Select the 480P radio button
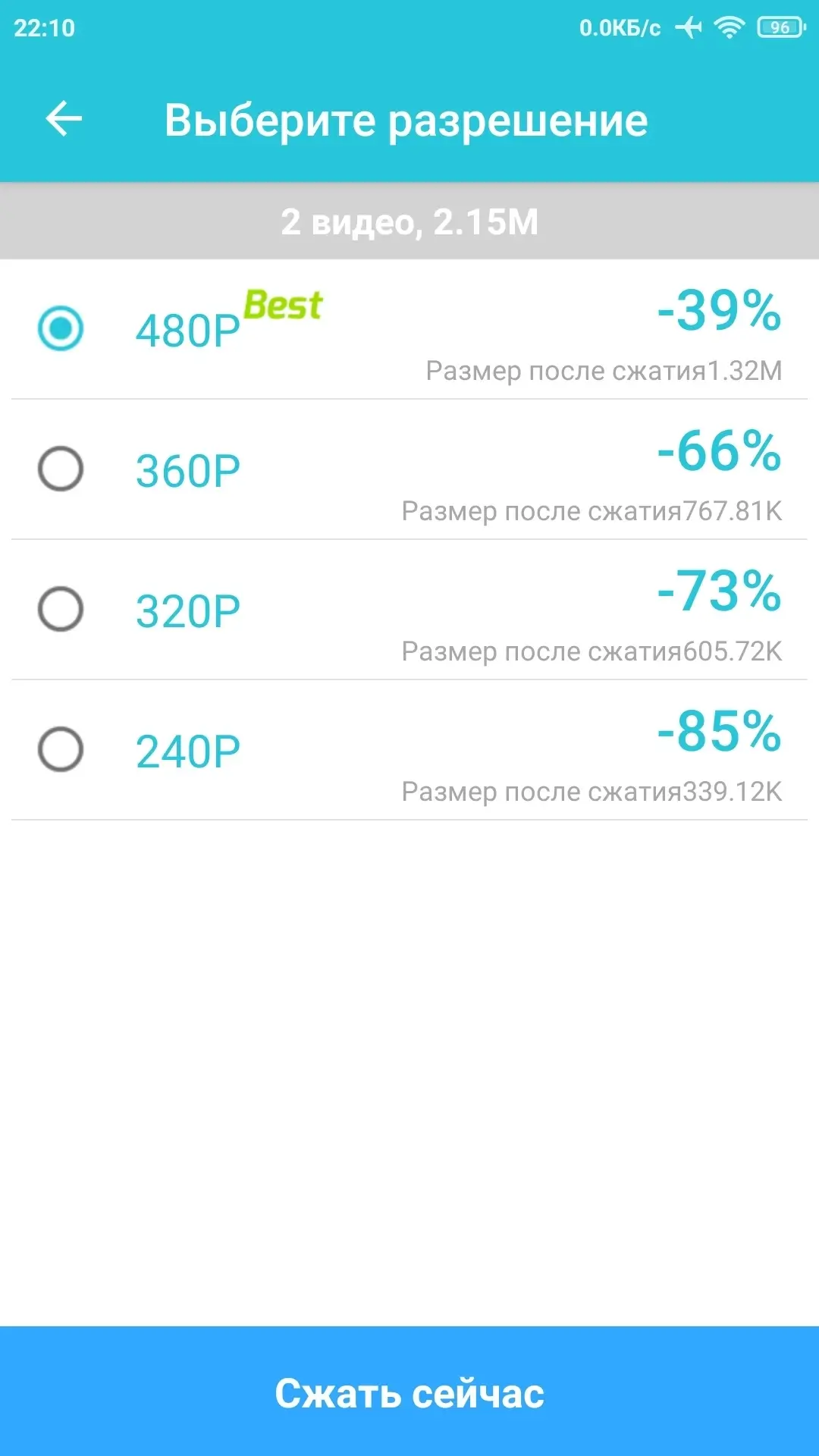 point(61,328)
